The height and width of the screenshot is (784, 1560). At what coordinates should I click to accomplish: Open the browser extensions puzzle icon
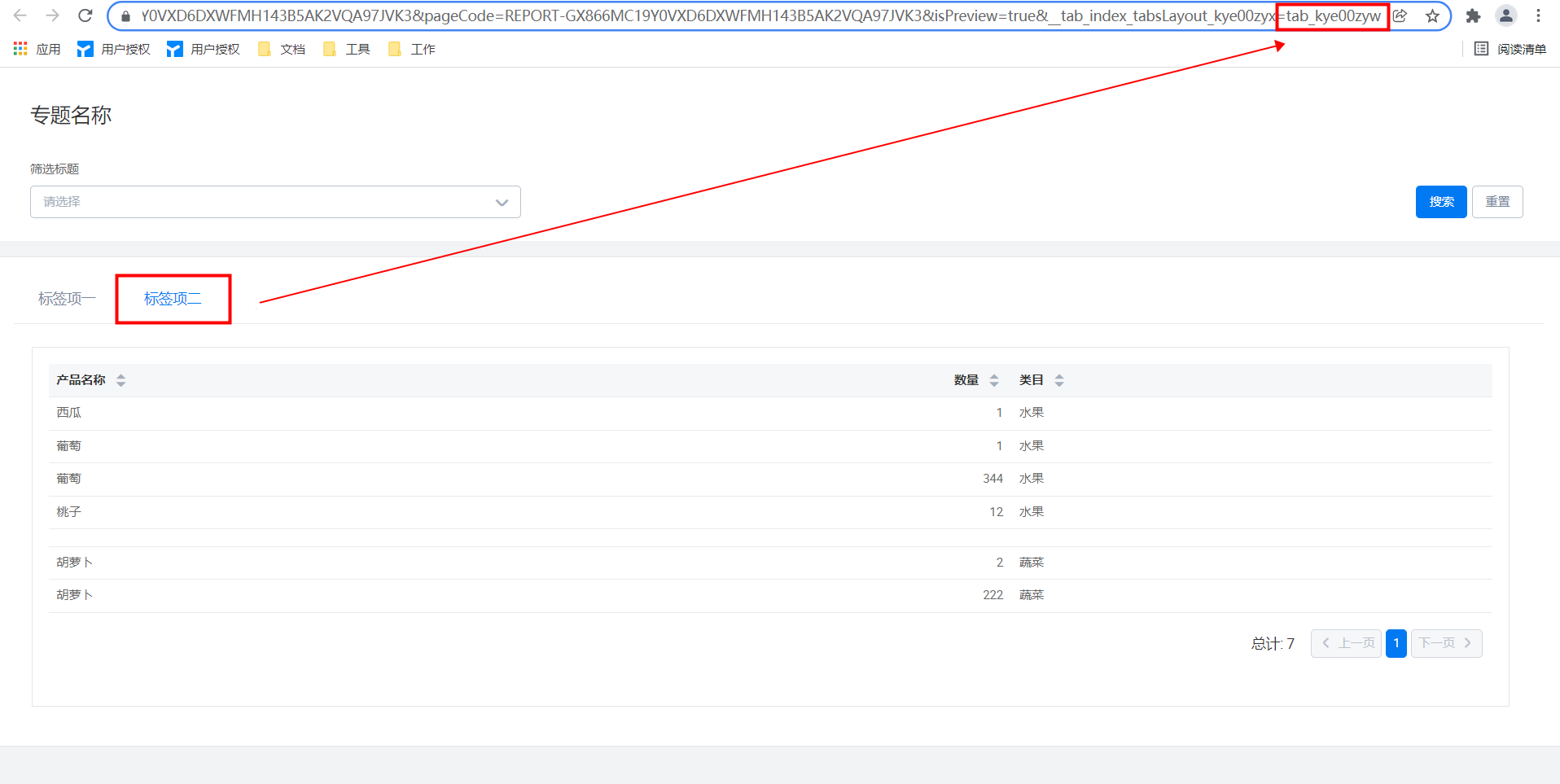[1473, 15]
